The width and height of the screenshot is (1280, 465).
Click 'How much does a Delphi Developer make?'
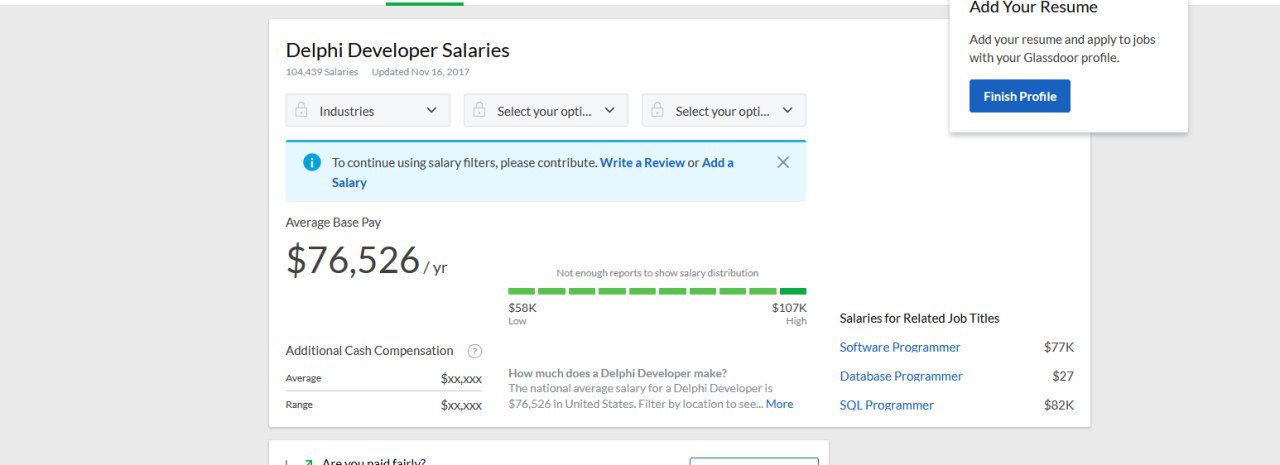click(x=618, y=373)
